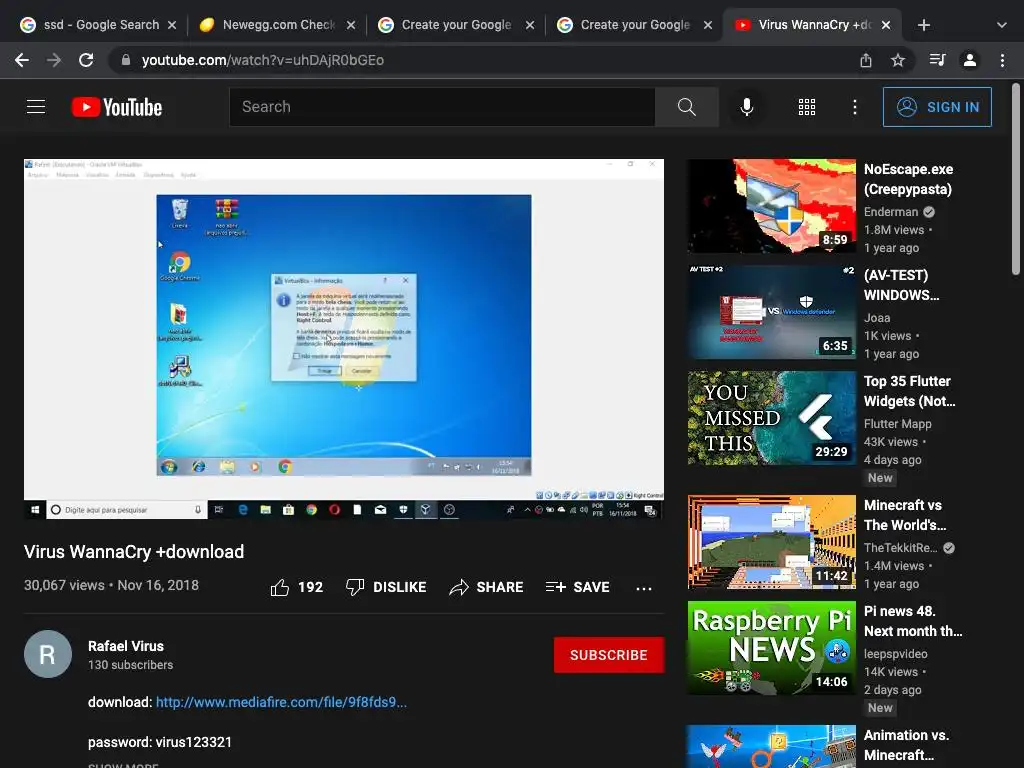Screen dimensions: 1024x768
Task: Open a new browser tab
Action: click(923, 25)
